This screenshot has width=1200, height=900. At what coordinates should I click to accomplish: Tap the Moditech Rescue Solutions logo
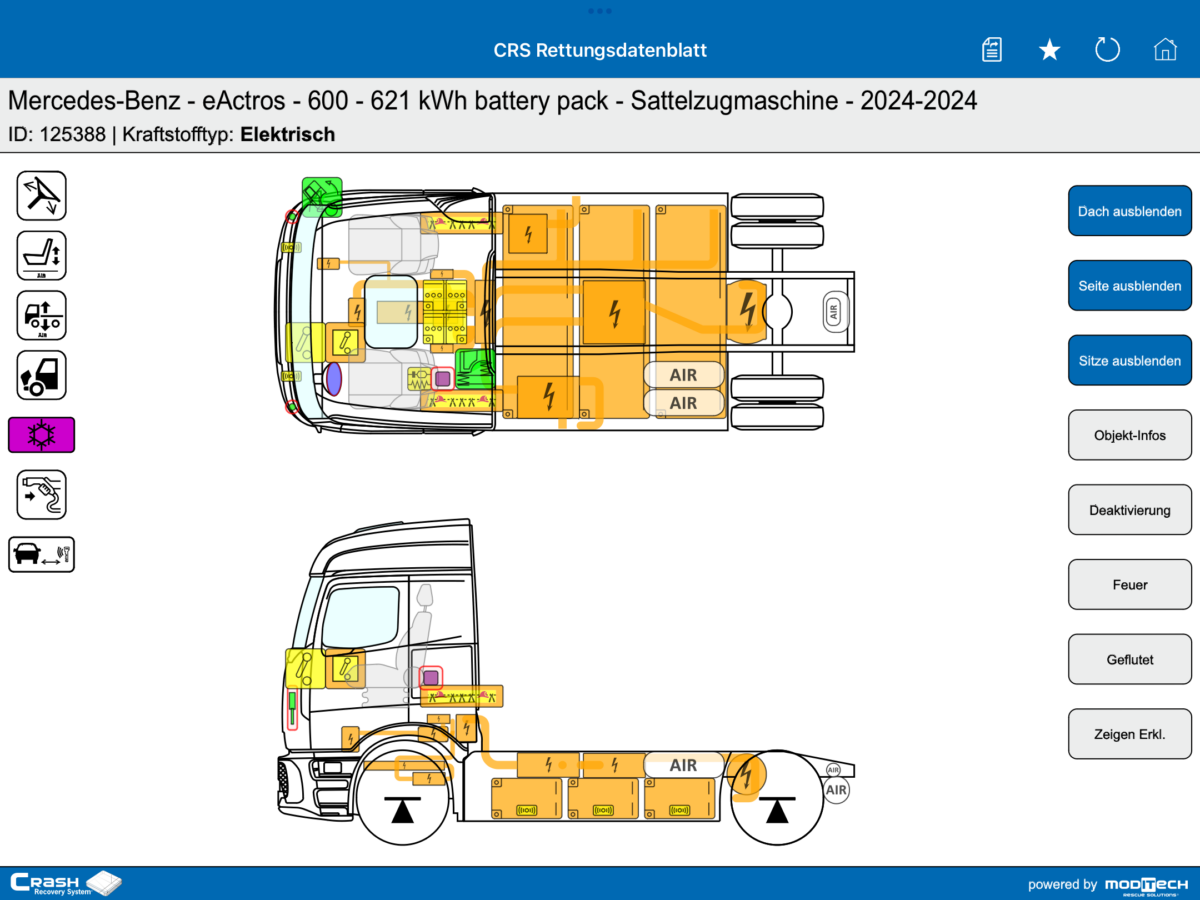point(1146,884)
